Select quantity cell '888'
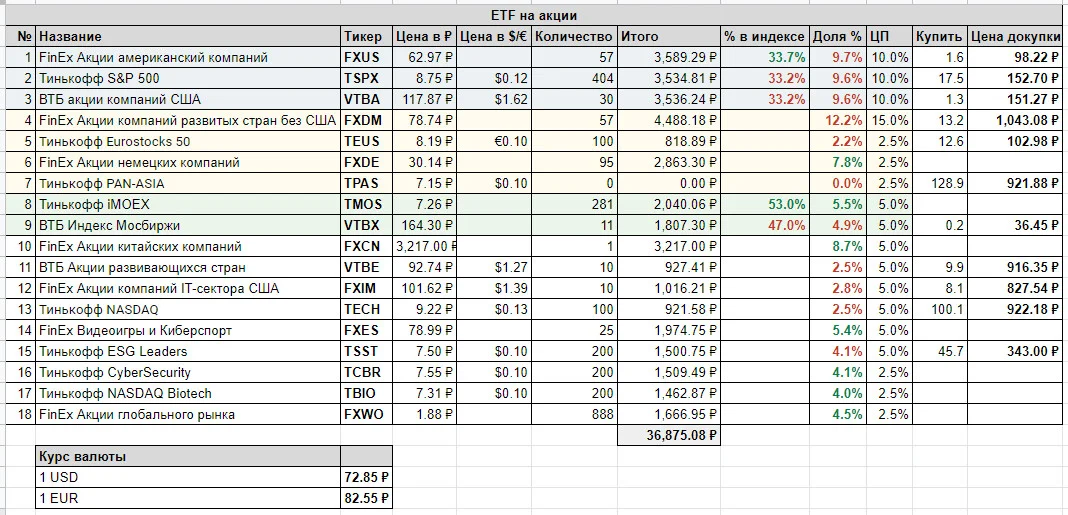Viewport: 1068px width, 515px height. [574, 414]
